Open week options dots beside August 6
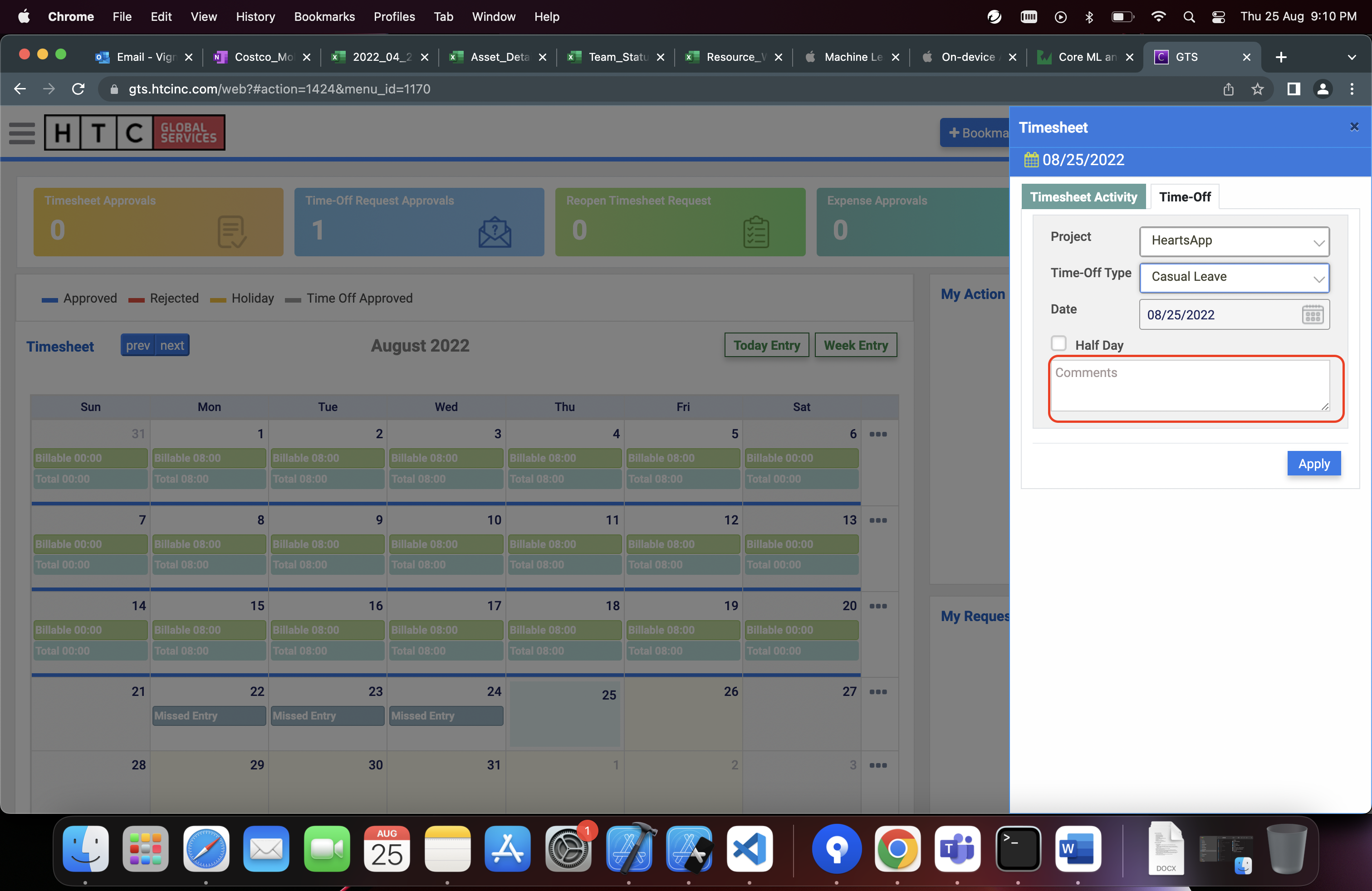Screen dimensions: 1372x891 pos(877,434)
